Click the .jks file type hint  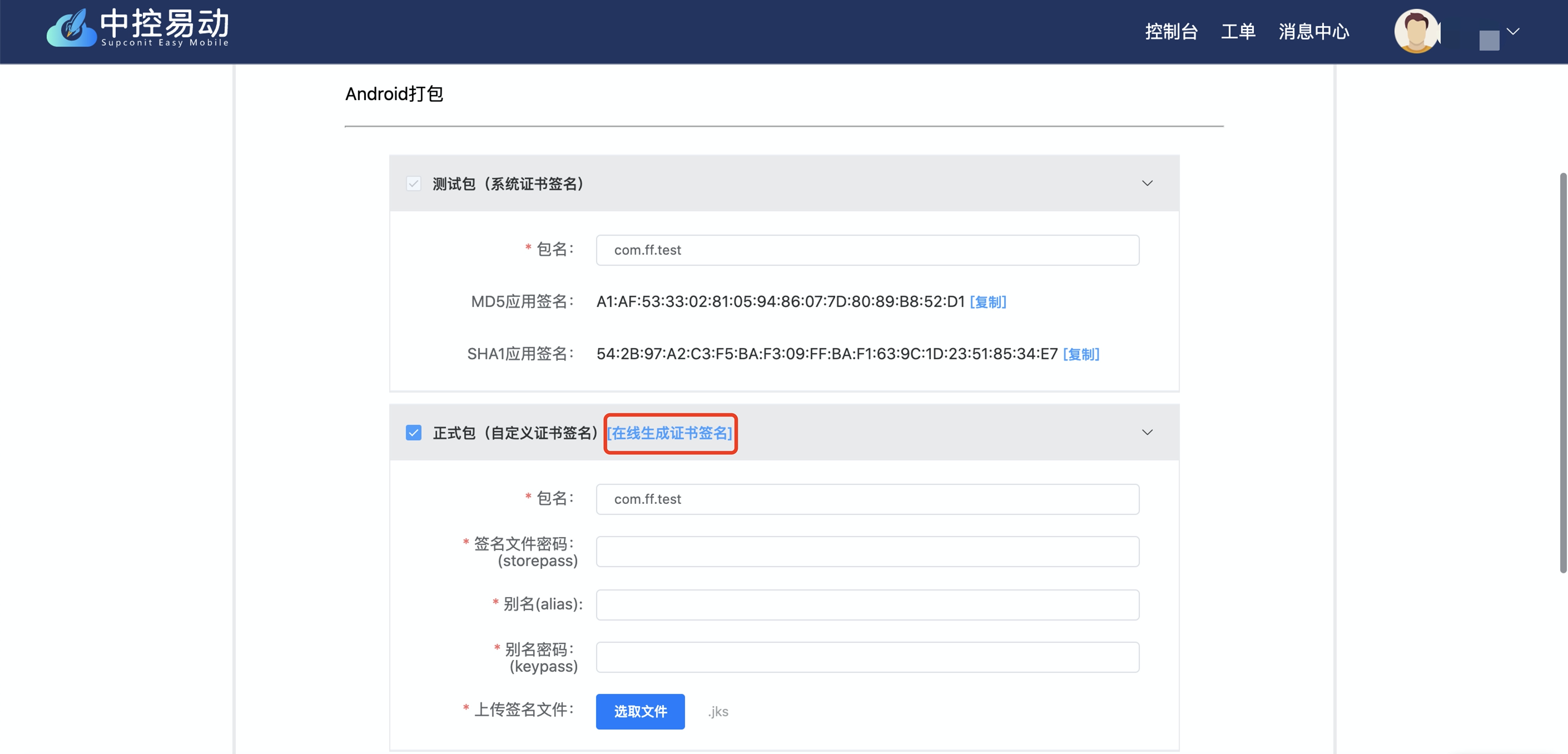(718, 711)
